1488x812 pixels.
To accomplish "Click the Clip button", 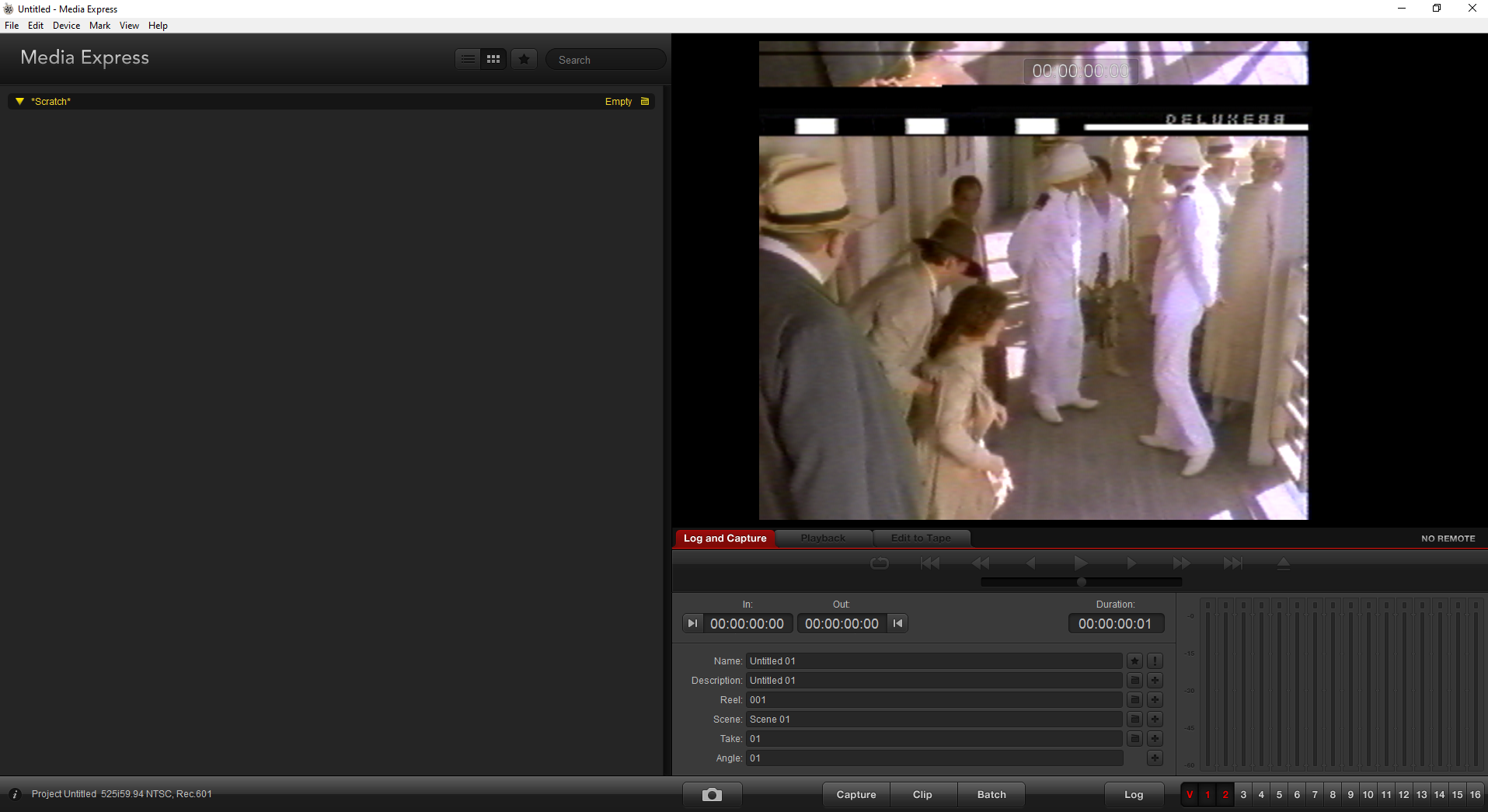I will (923, 795).
